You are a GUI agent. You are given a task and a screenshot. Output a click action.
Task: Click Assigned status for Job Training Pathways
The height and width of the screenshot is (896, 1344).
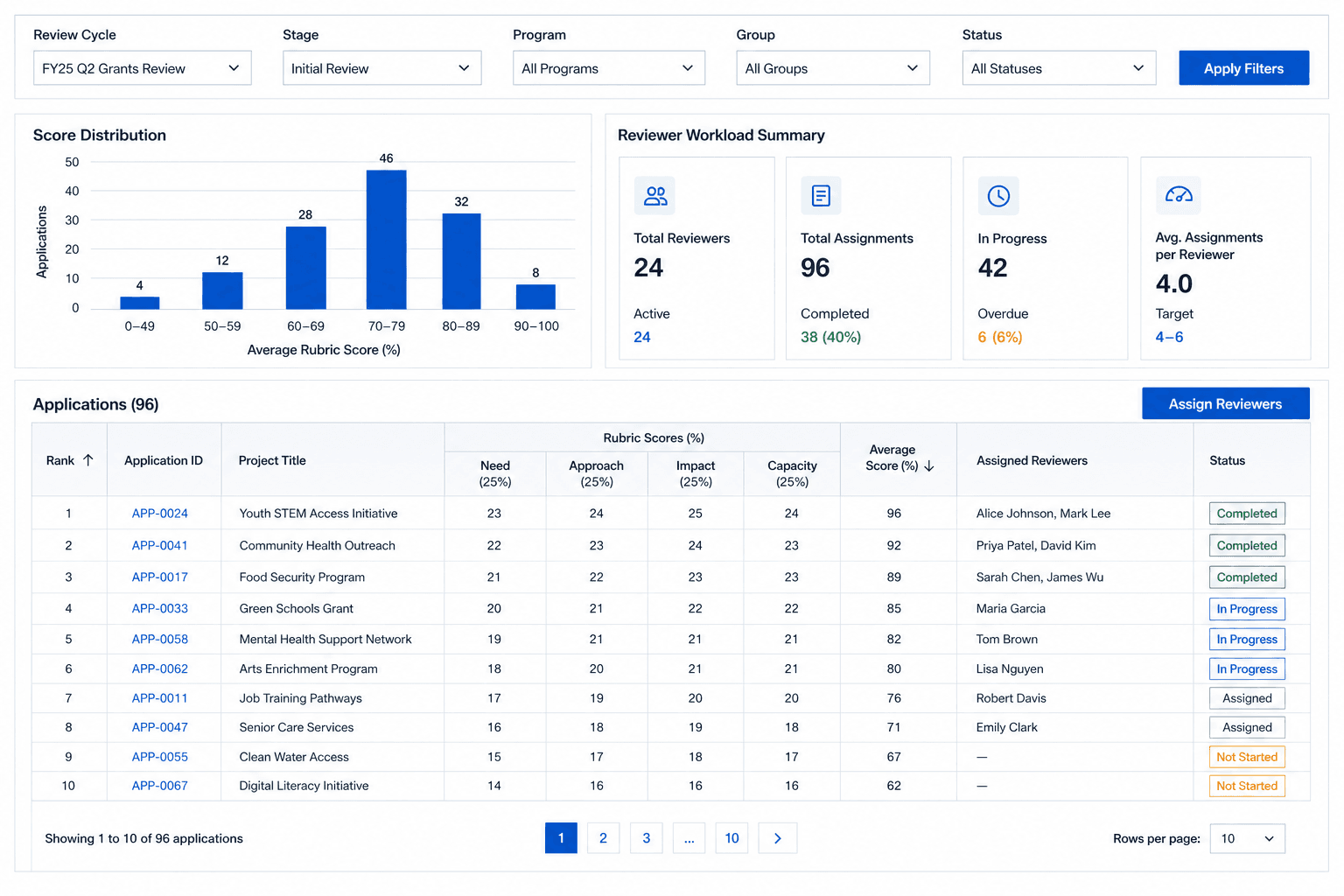1247,698
